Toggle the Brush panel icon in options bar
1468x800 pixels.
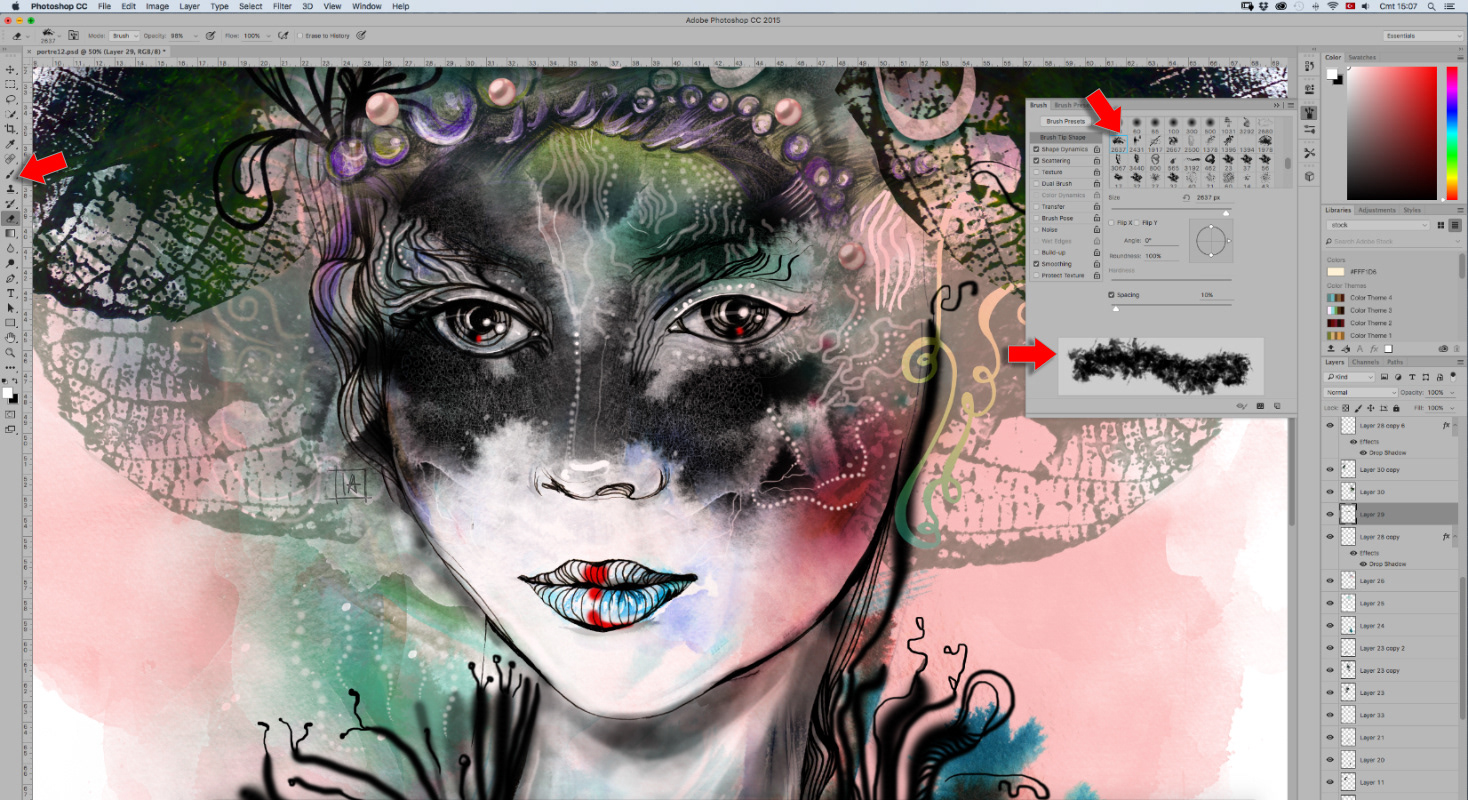click(74, 35)
